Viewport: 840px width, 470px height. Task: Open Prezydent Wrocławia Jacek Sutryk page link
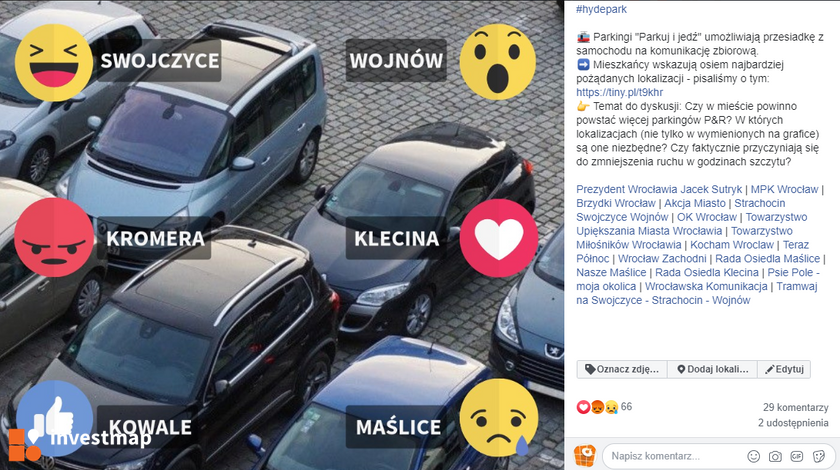coord(659,189)
